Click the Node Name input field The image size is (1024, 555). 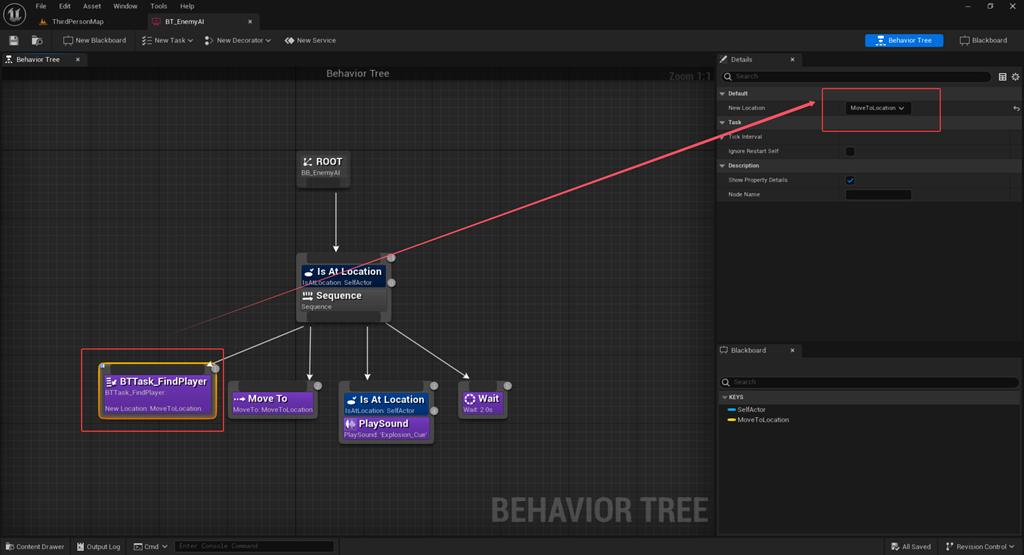[x=878, y=195]
